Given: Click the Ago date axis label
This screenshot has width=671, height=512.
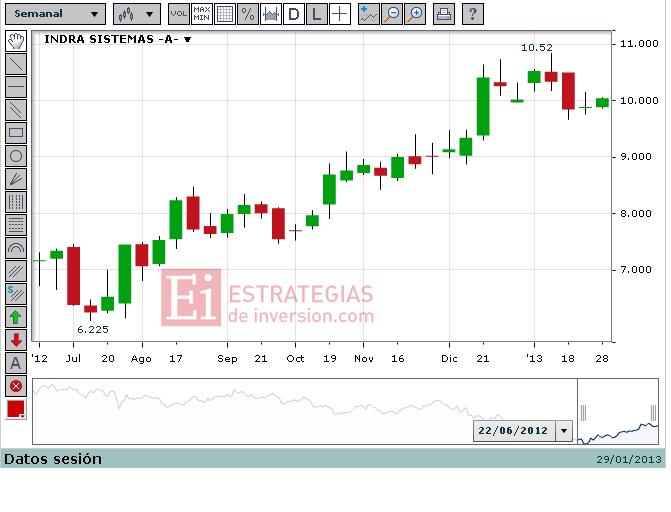Looking at the screenshot, I should pyautogui.click(x=141, y=359).
